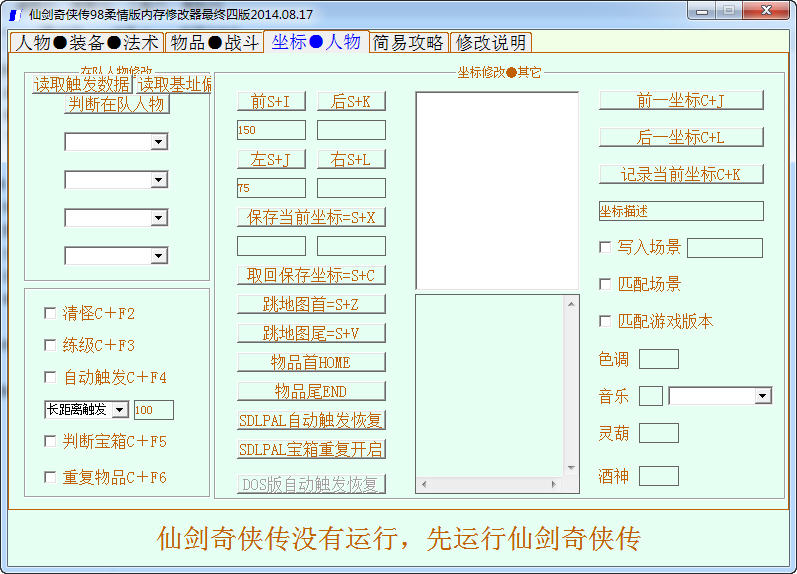Open the 音乐 selection dropdown

(762, 396)
